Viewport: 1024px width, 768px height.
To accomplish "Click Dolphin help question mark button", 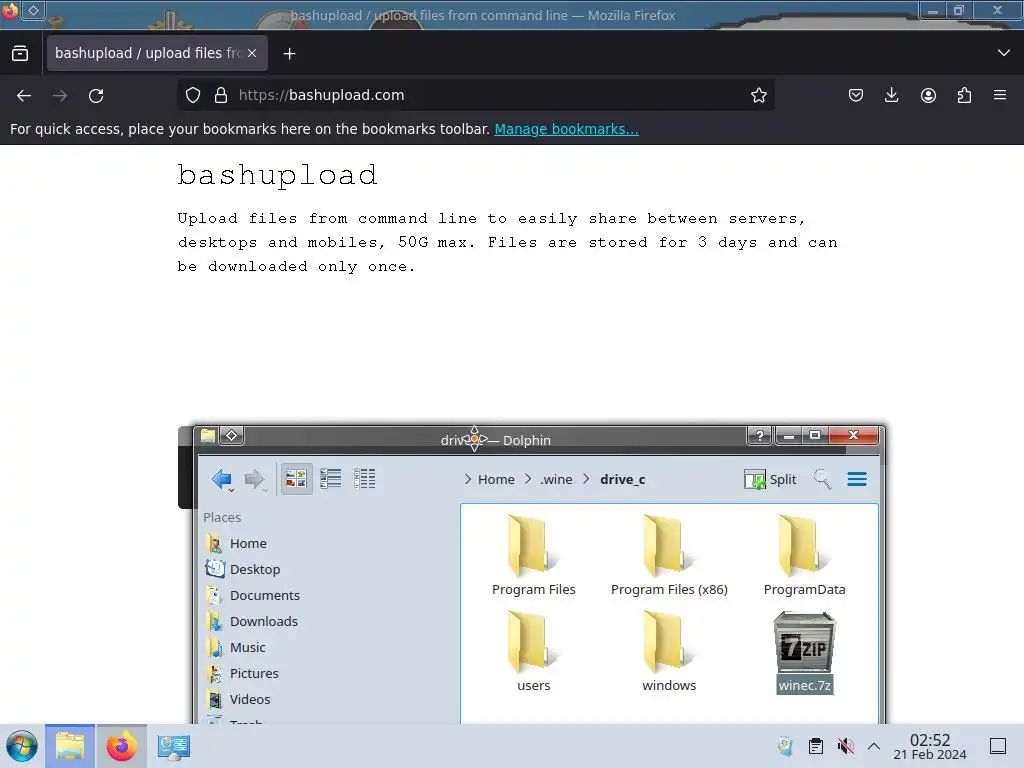I will tap(760, 436).
